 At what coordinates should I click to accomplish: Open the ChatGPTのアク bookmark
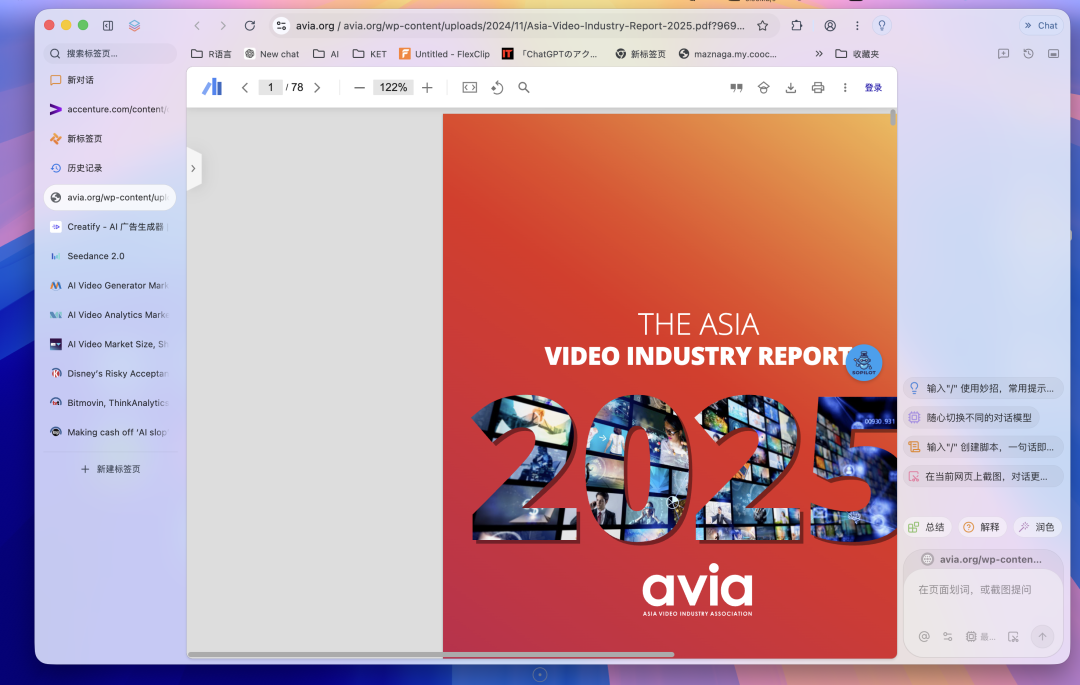click(550, 54)
